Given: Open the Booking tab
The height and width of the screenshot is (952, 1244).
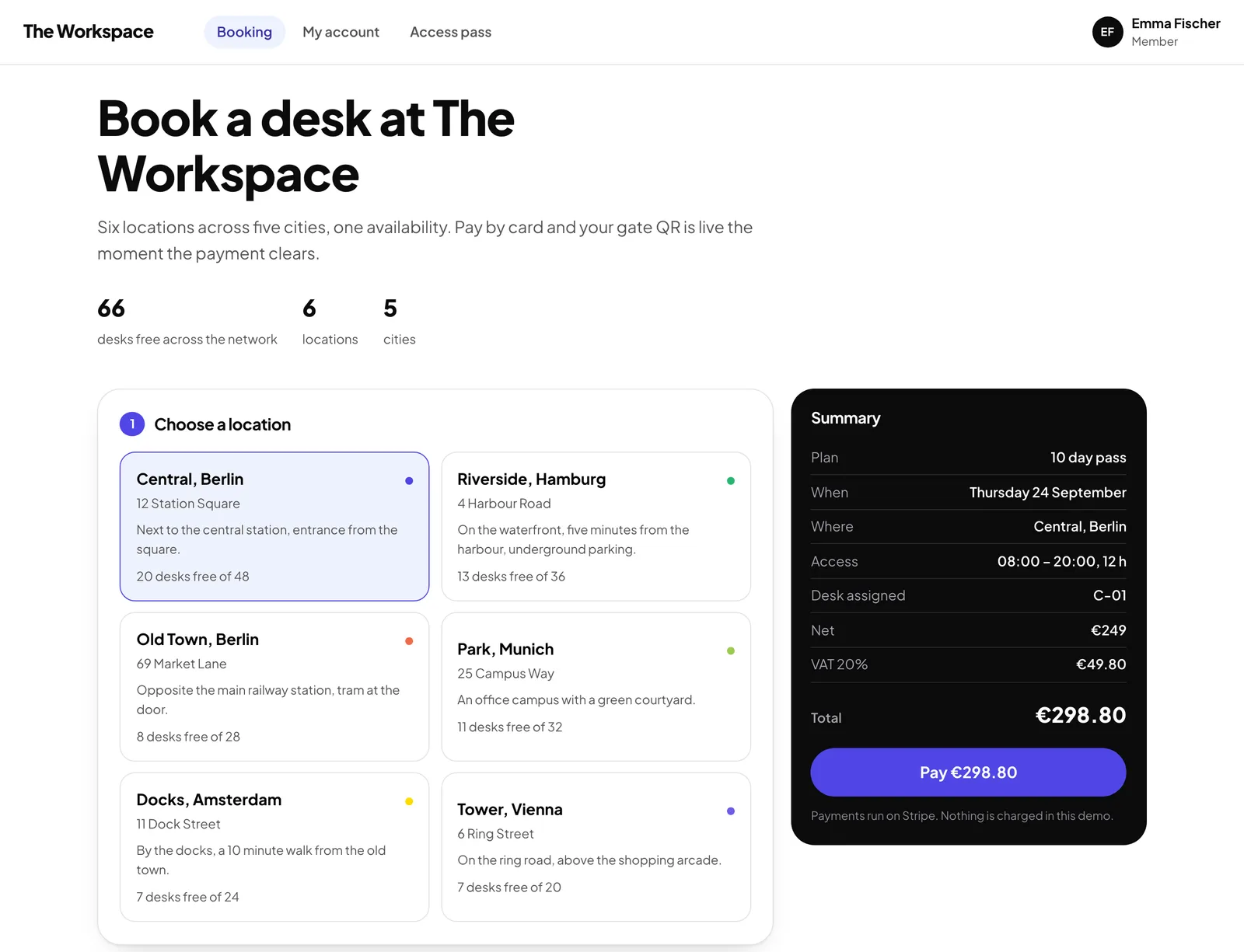Looking at the screenshot, I should pyautogui.click(x=244, y=32).
